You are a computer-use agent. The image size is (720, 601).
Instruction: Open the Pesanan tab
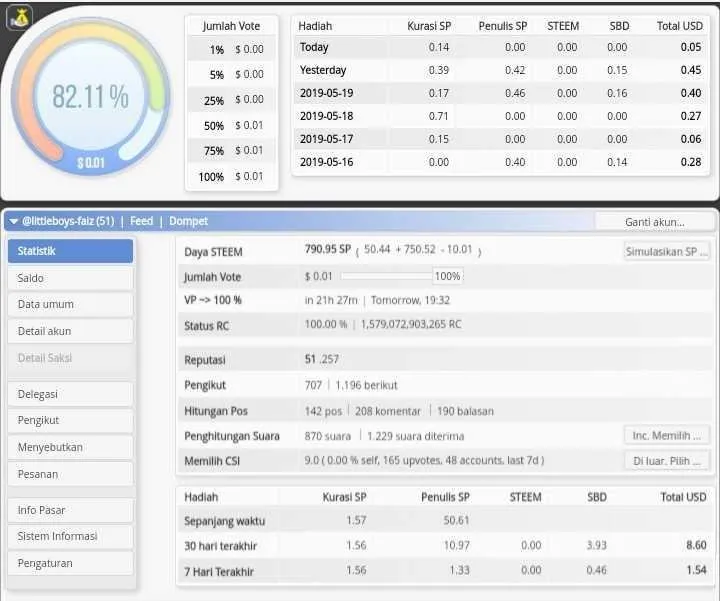[70, 474]
